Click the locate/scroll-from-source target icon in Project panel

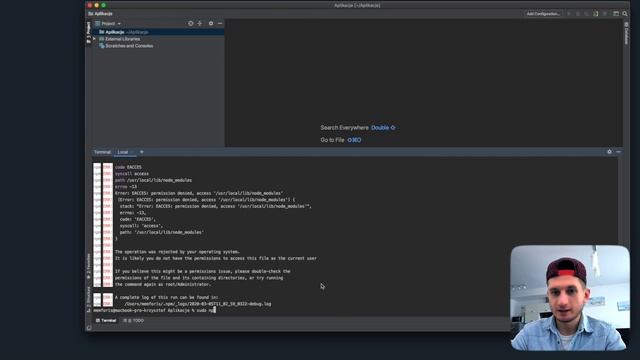[191, 24]
